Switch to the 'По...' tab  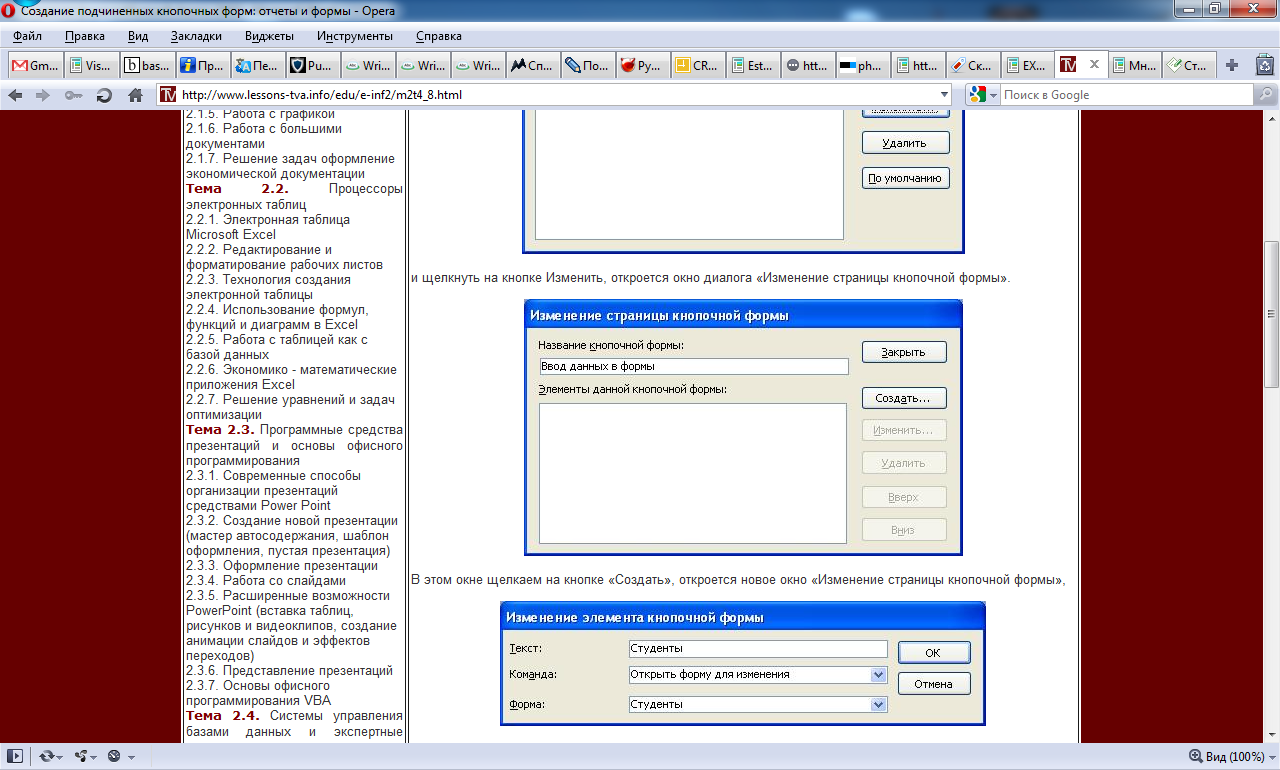click(x=588, y=66)
